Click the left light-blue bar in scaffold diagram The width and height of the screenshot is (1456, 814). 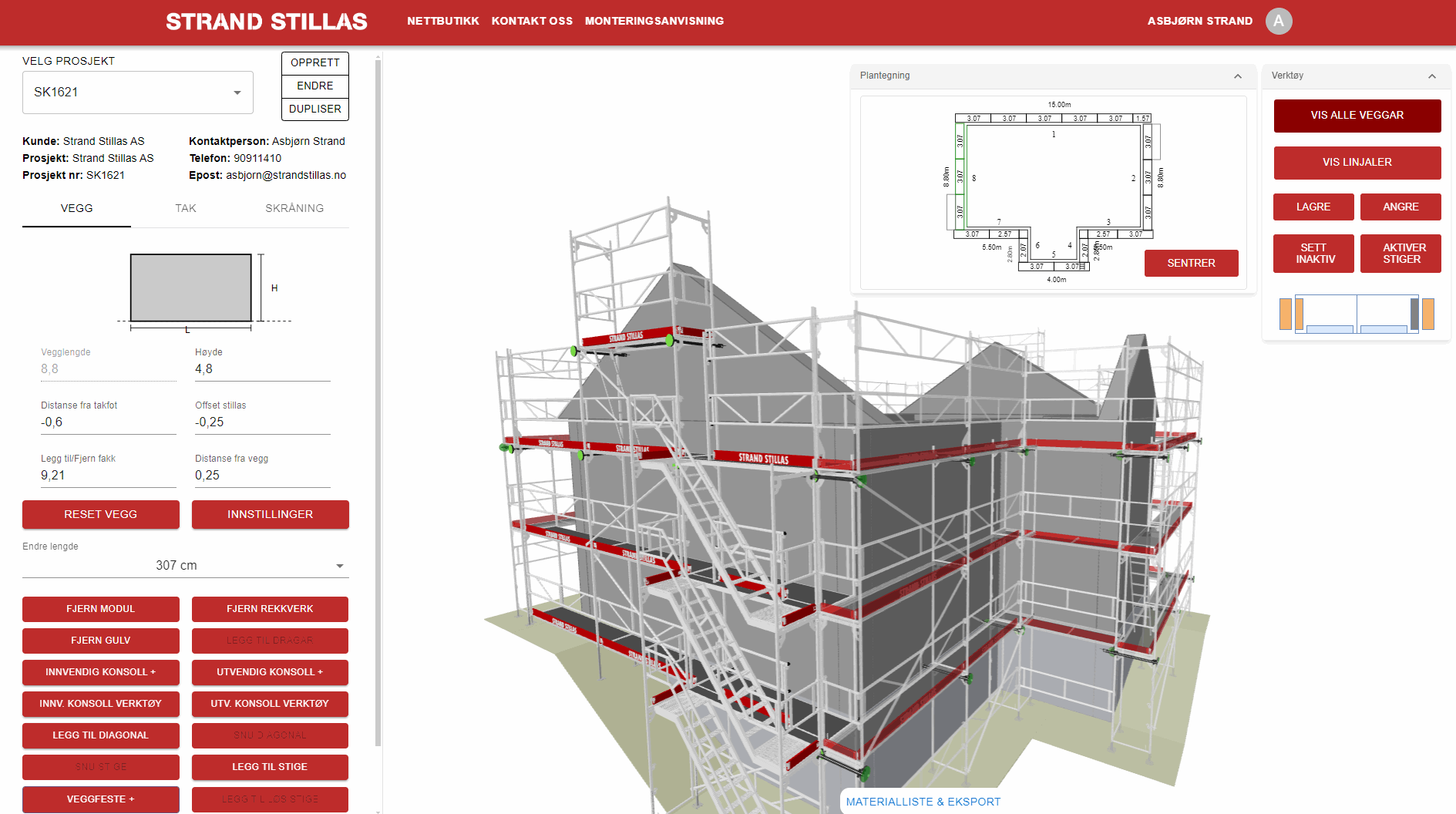point(1330,329)
